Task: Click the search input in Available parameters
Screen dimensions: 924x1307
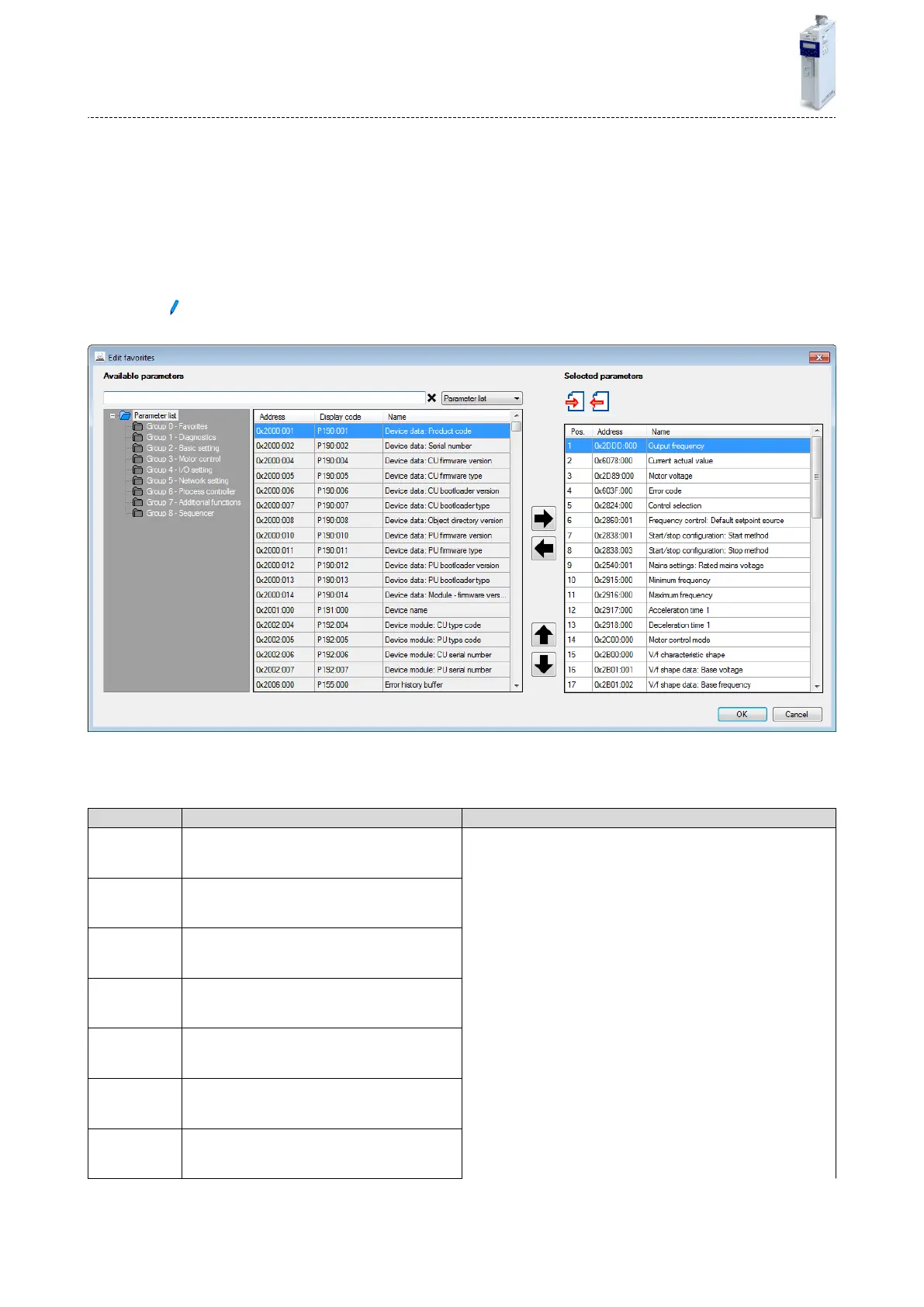Action: click(265, 398)
